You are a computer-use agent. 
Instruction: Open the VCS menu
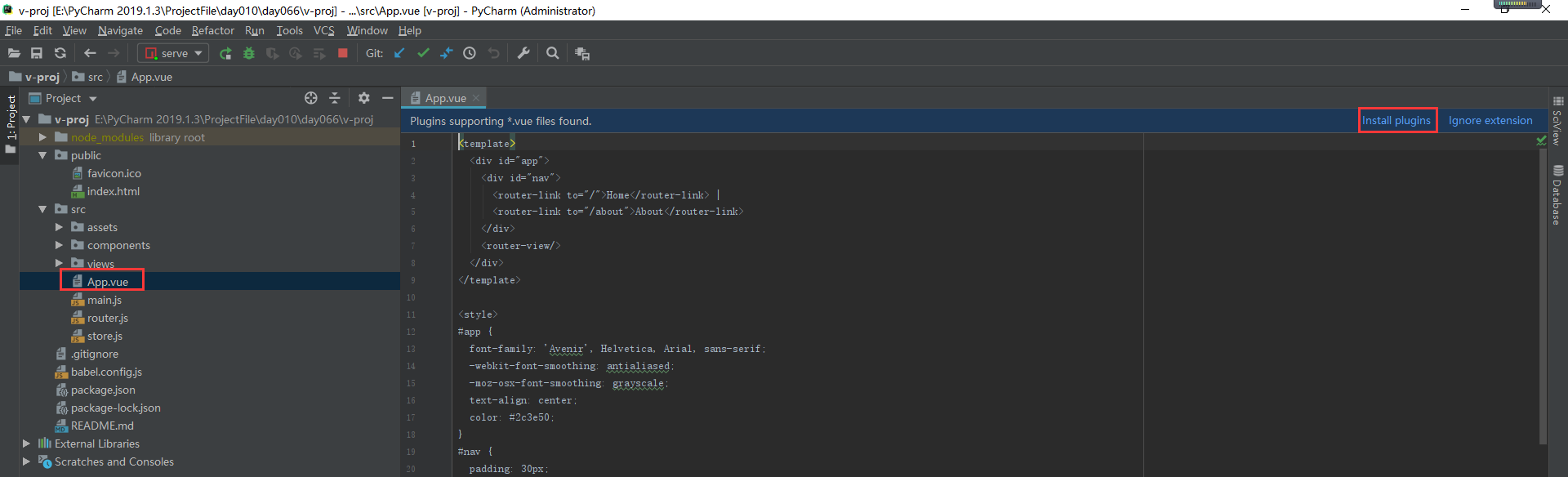point(324,30)
